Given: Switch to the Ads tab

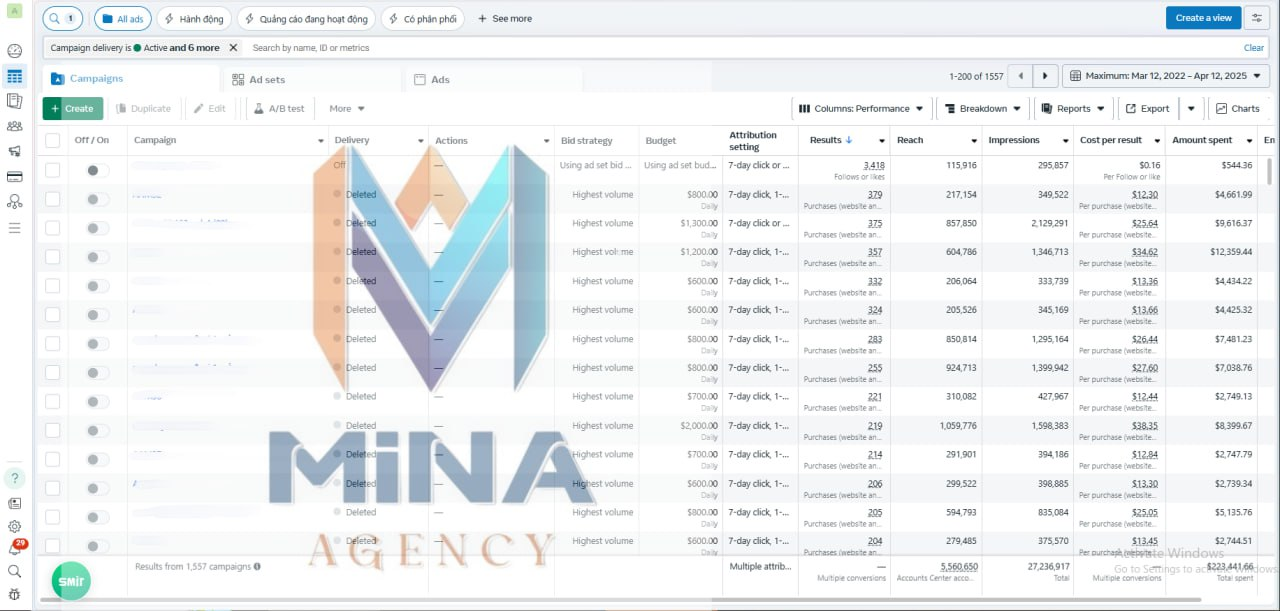Looking at the screenshot, I should click(x=492, y=79).
